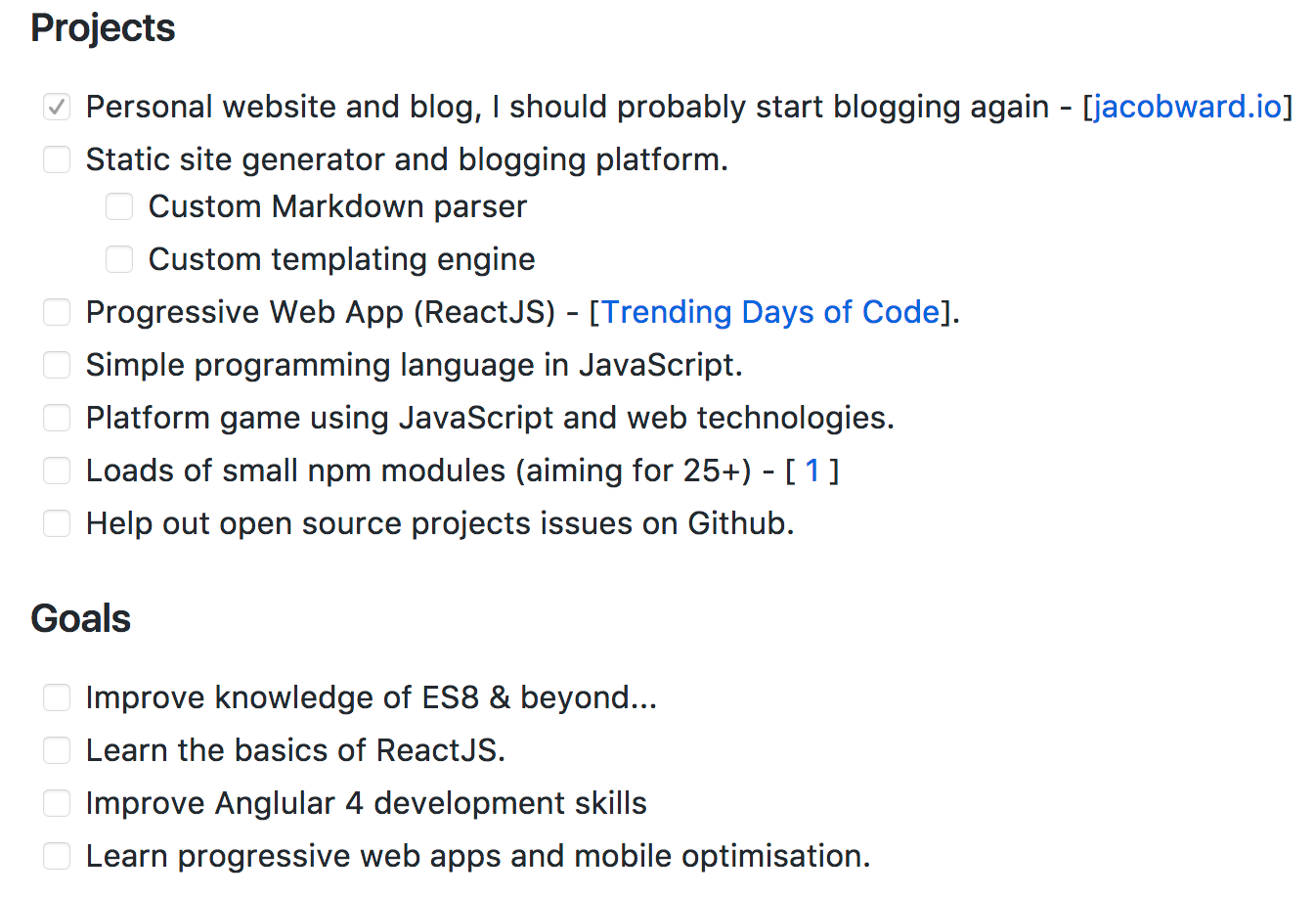Image resolution: width=1316 pixels, height=898 pixels.
Task: Follow the npm modules "1" link
Action: [812, 471]
